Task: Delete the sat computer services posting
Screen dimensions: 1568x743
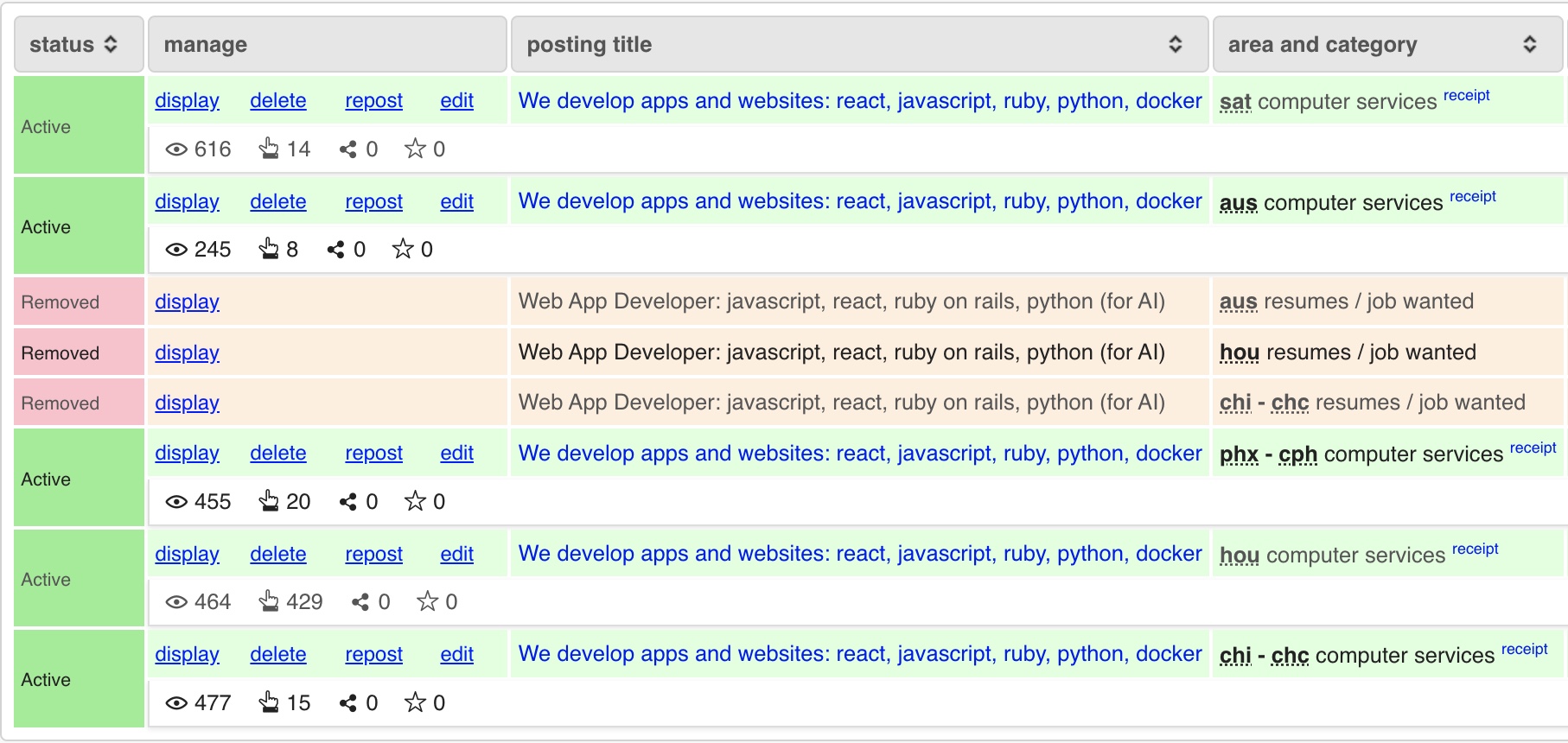Action: pyautogui.click(x=277, y=101)
